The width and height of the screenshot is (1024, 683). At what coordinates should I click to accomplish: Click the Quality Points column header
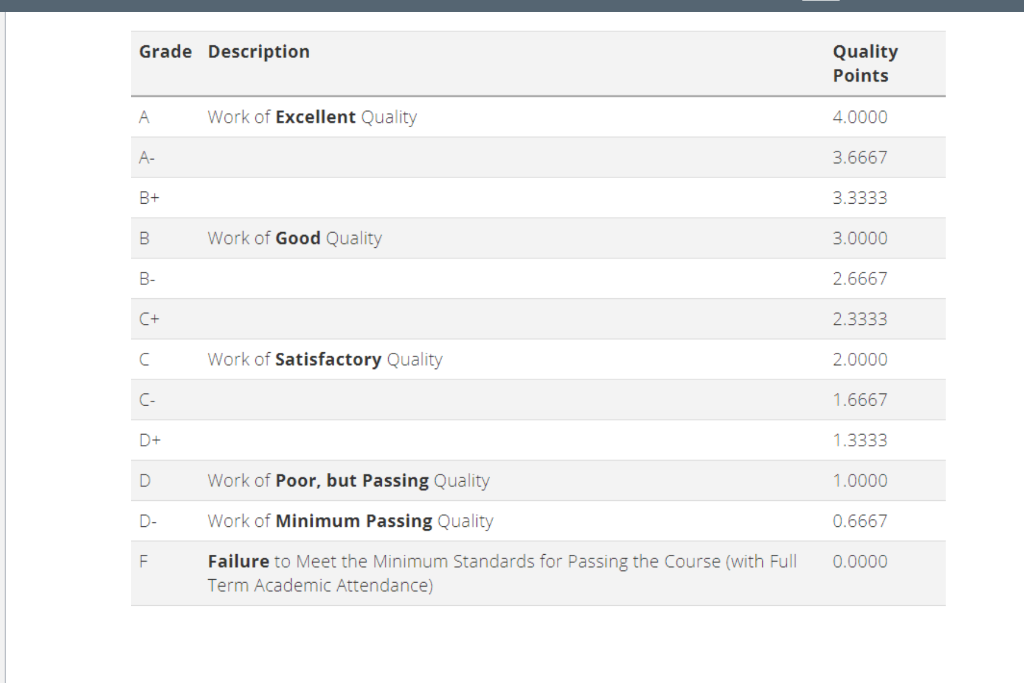(865, 63)
